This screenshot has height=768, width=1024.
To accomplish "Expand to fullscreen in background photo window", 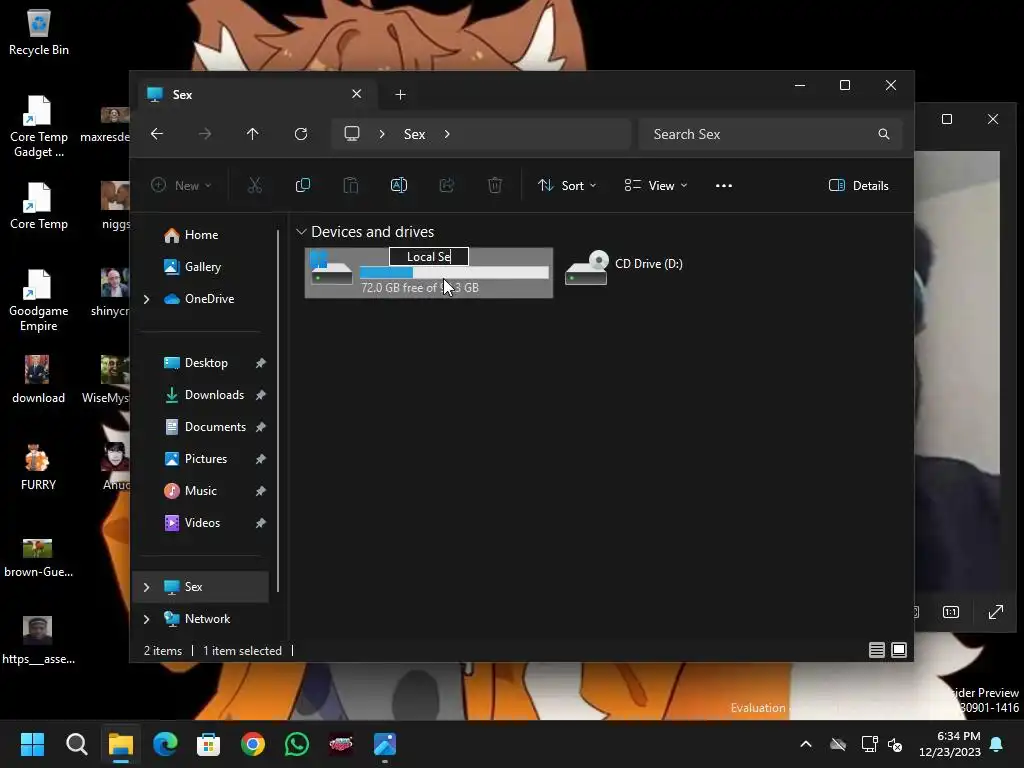I will [995, 612].
